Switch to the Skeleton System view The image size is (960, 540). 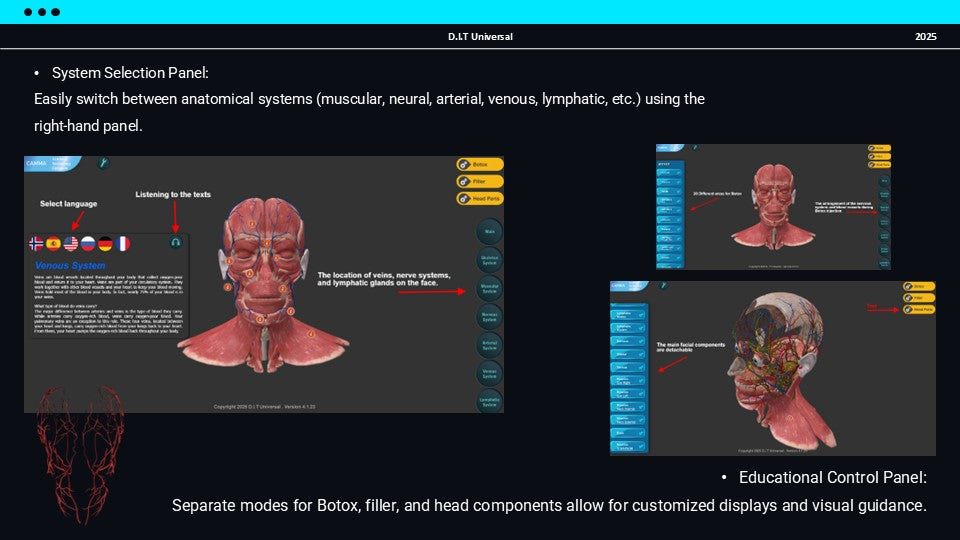(488, 259)
